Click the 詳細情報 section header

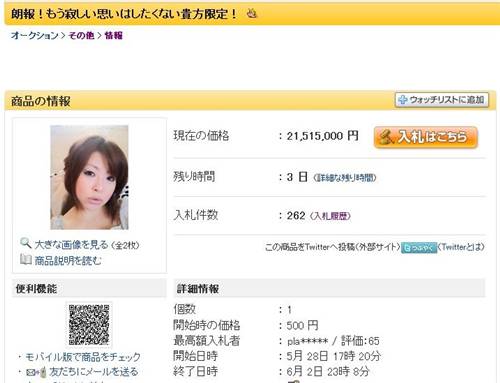pos(329,289)
